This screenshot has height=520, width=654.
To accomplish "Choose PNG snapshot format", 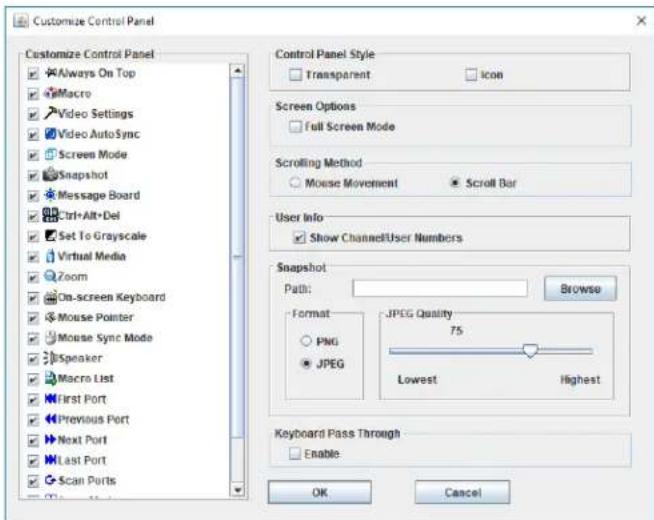I will coord(306,341).
